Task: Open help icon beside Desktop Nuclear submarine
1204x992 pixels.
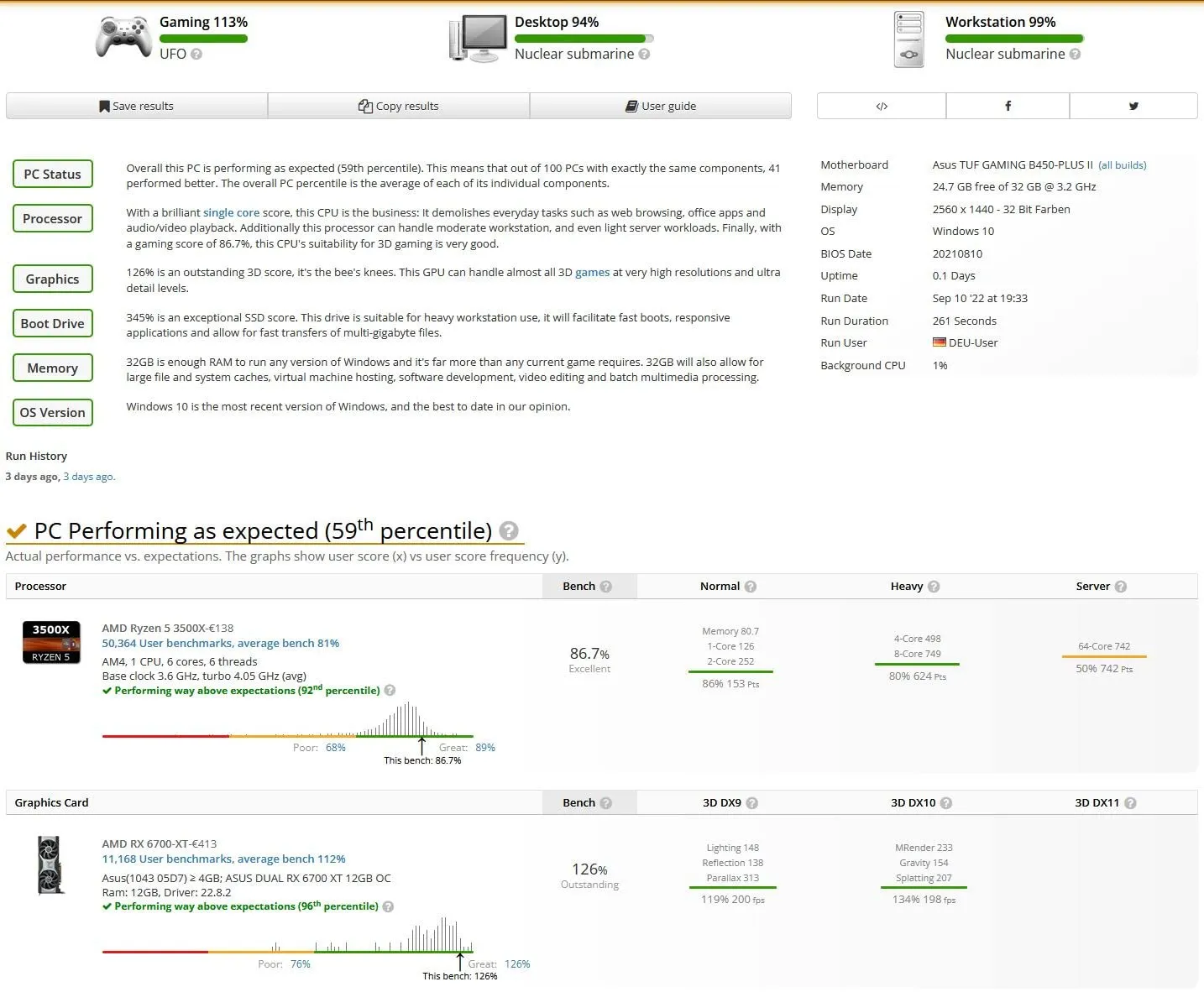Action: click(644, 54)
